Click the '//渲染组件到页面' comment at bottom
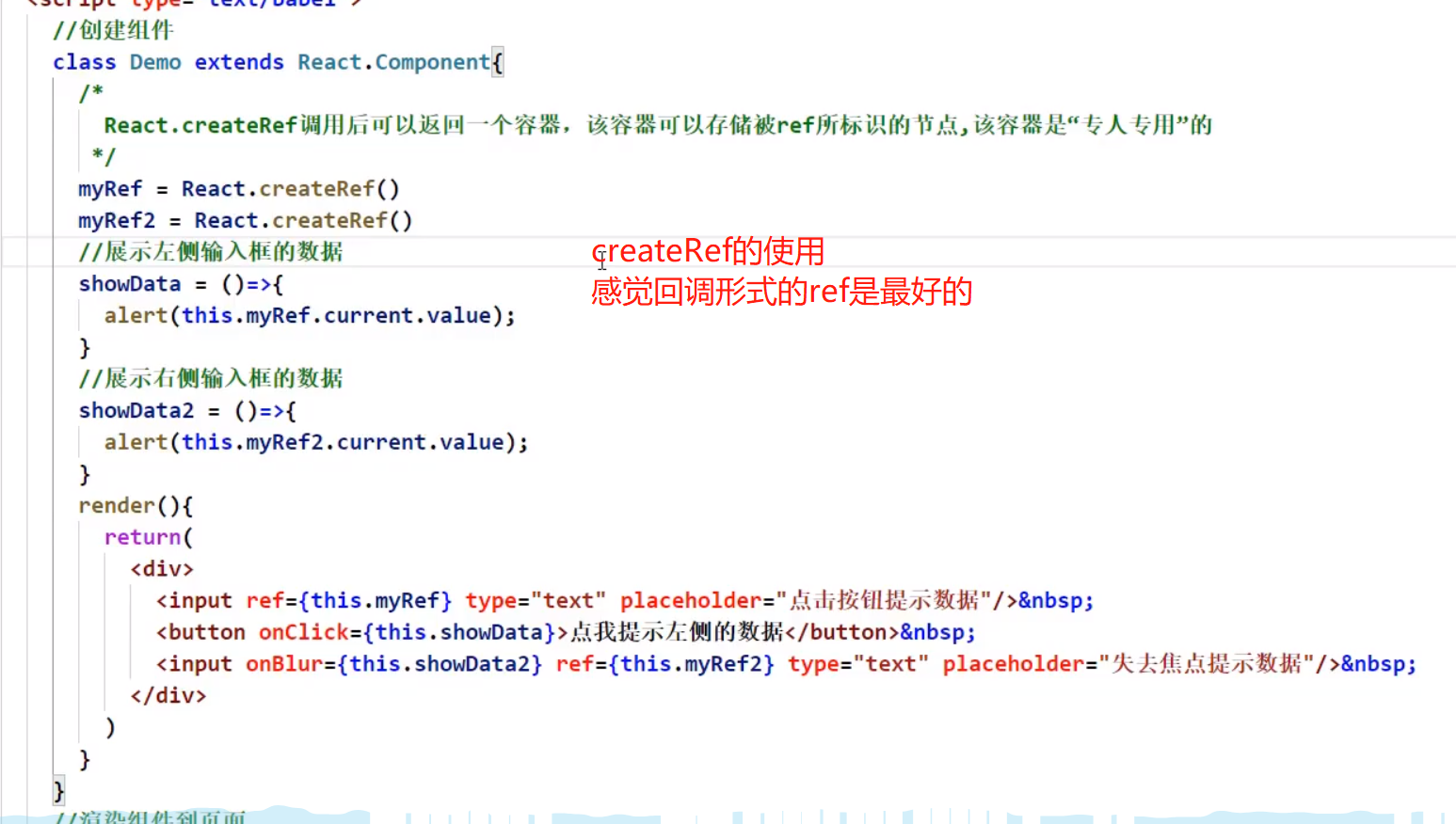The height and width of the screenshot is (824, 1456). pyautogui.click(x=150, y=816)
